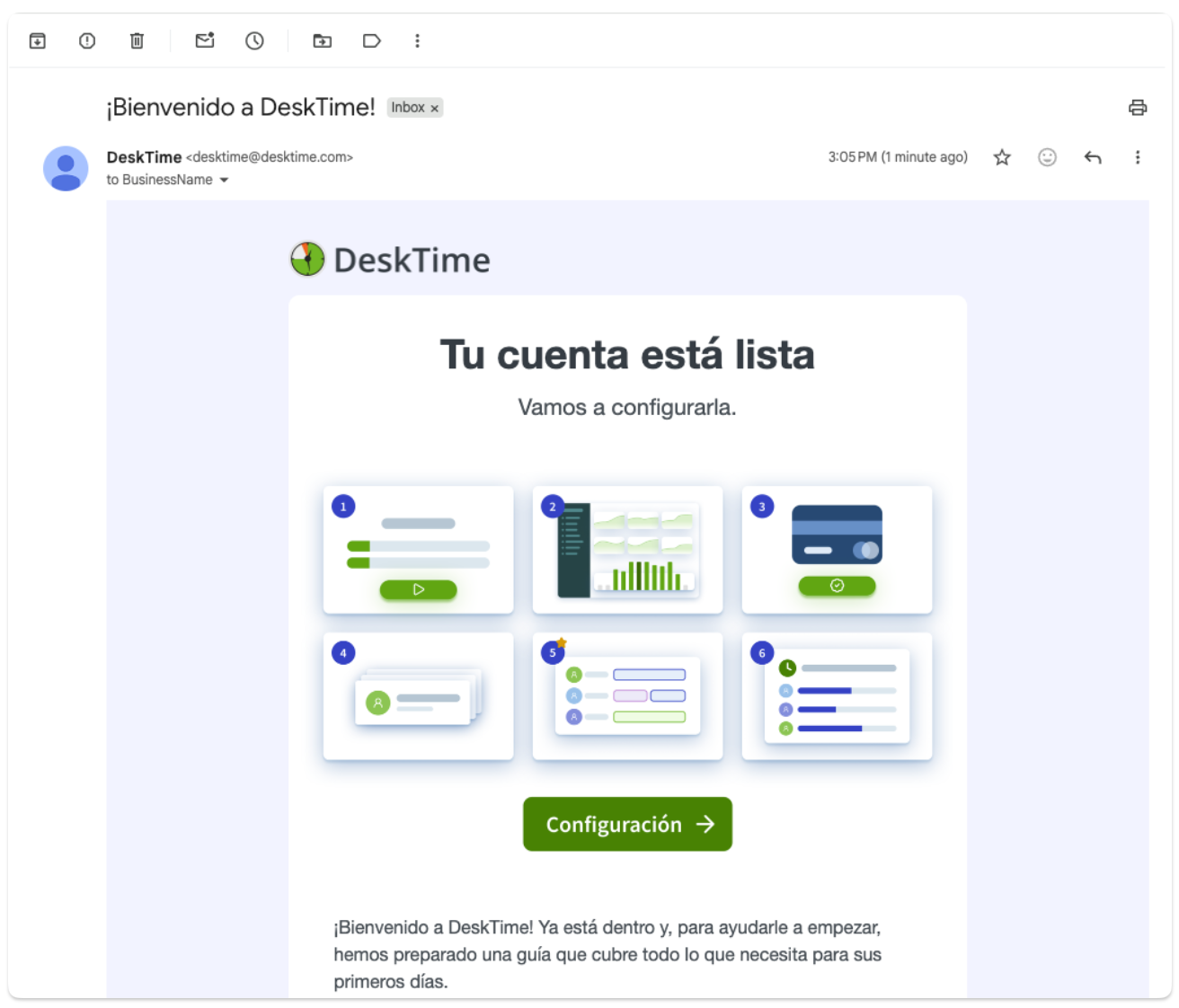The image size is (1179, 1008).
Task: Star the DeskTime message
Action: [x=1002, y=157]
